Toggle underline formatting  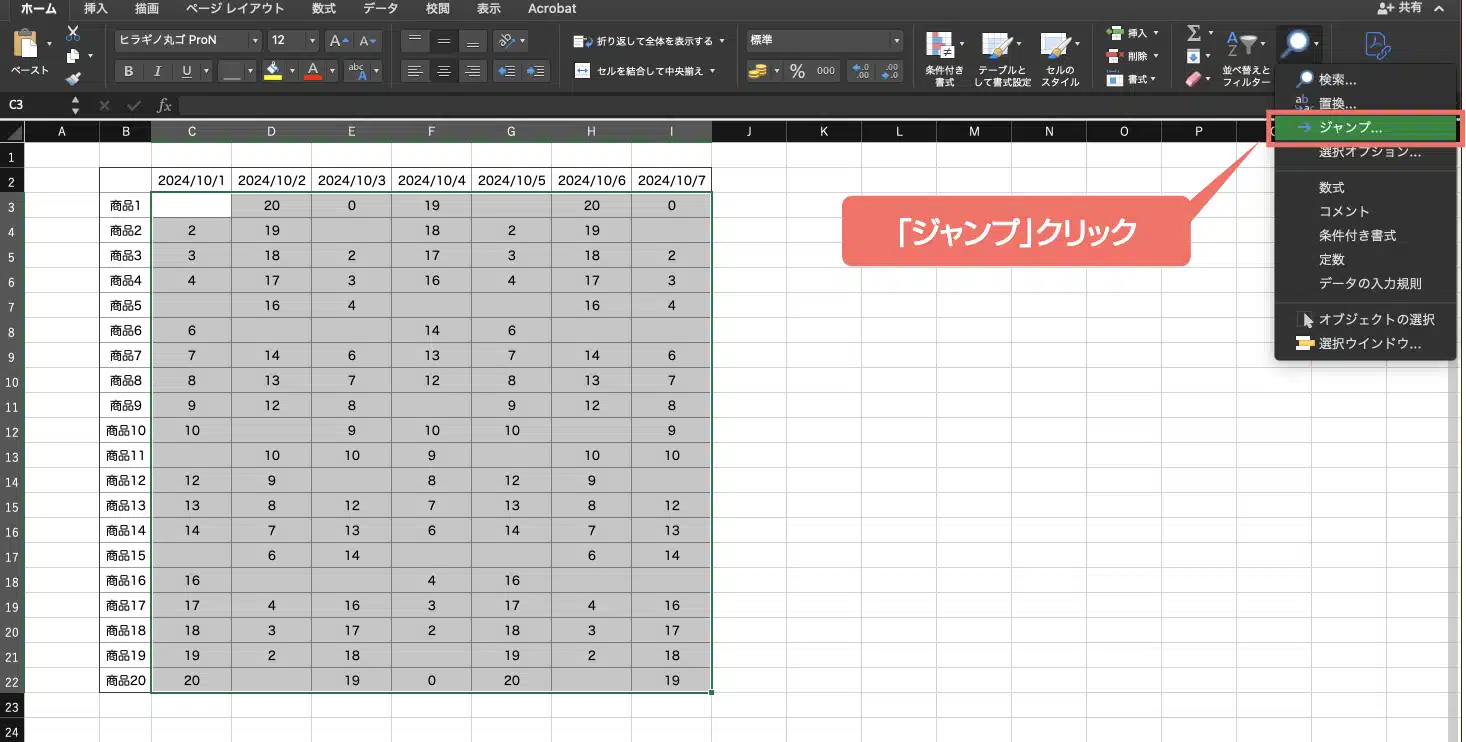[x=187, y=71]
